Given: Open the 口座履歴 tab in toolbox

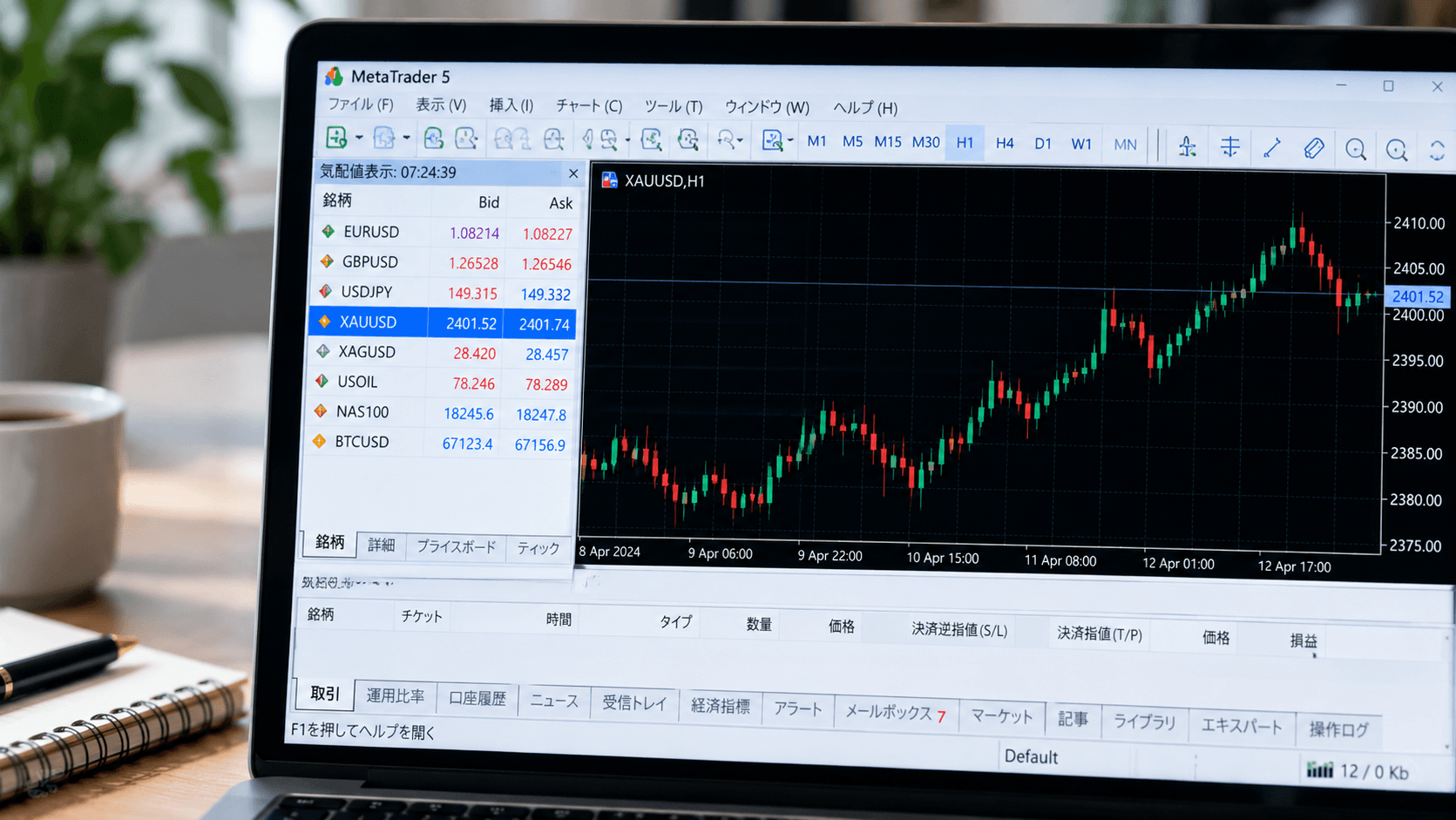Looking at the screenshot, I should tap(477, 698).
